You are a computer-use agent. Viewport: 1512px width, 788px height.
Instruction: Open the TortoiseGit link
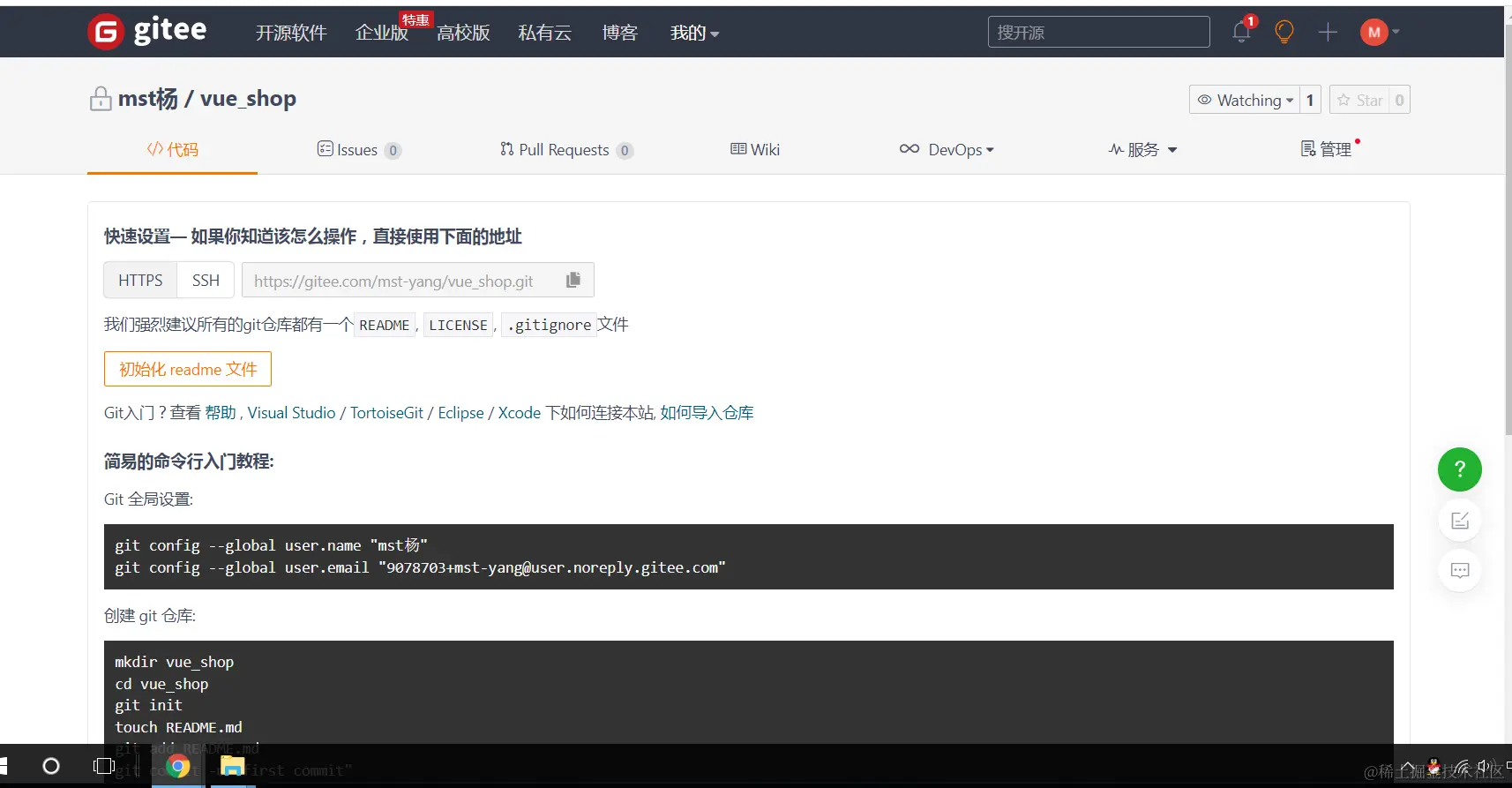pos(386,412)
